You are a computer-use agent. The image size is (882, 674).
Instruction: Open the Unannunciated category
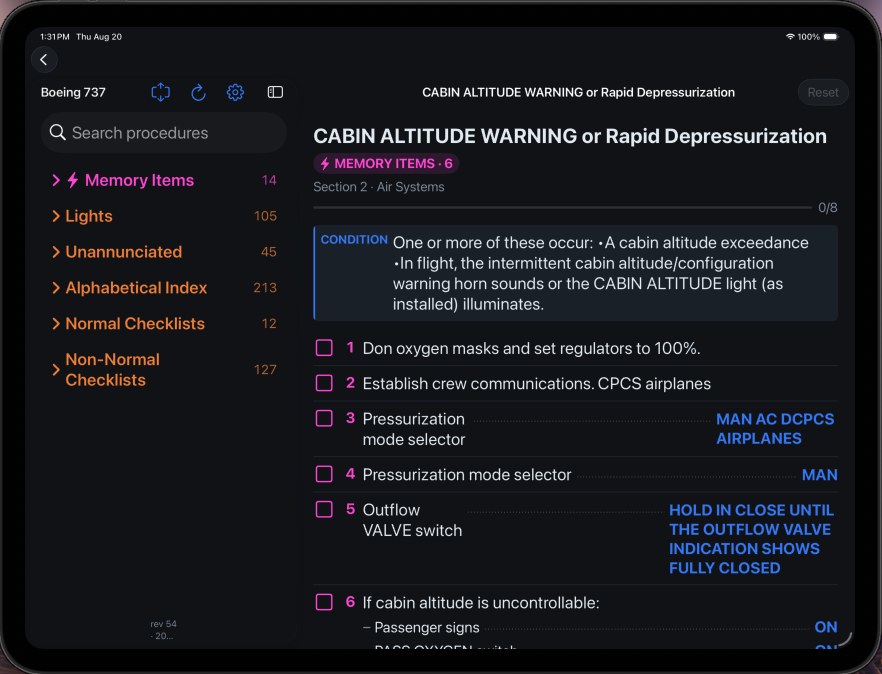click(164, 252)
